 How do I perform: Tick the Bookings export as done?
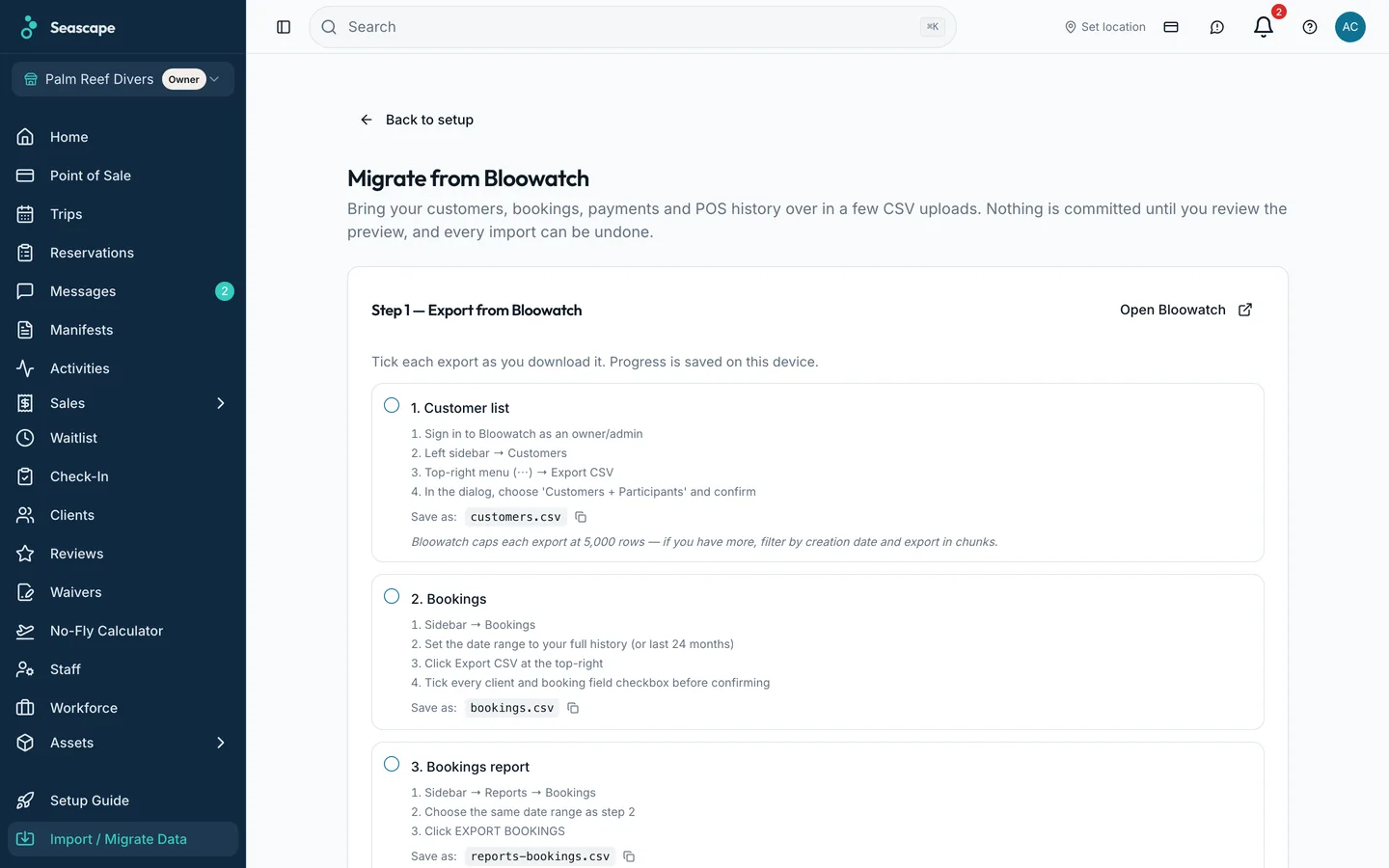392,596
